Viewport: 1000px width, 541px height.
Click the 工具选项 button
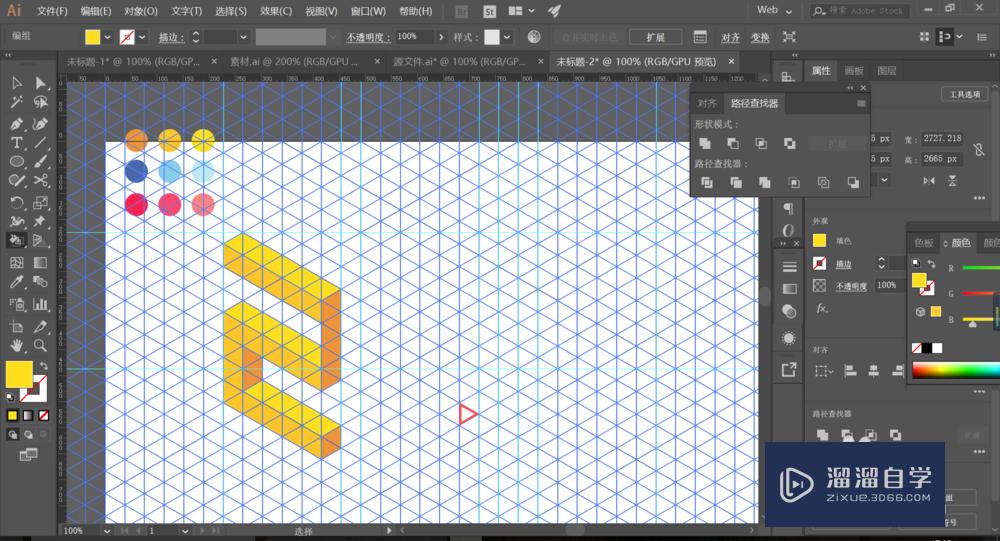(964, 94)
